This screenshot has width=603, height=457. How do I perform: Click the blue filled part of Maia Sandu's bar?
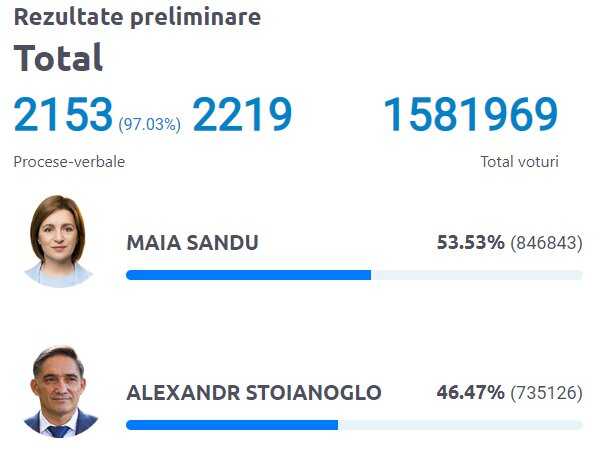pos(248,275)
